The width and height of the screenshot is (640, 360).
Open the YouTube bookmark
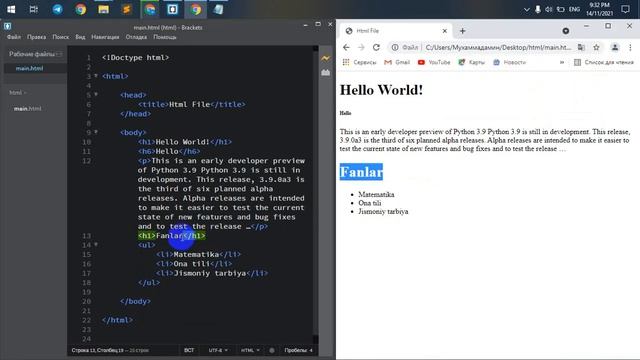[x=434, y=62]
